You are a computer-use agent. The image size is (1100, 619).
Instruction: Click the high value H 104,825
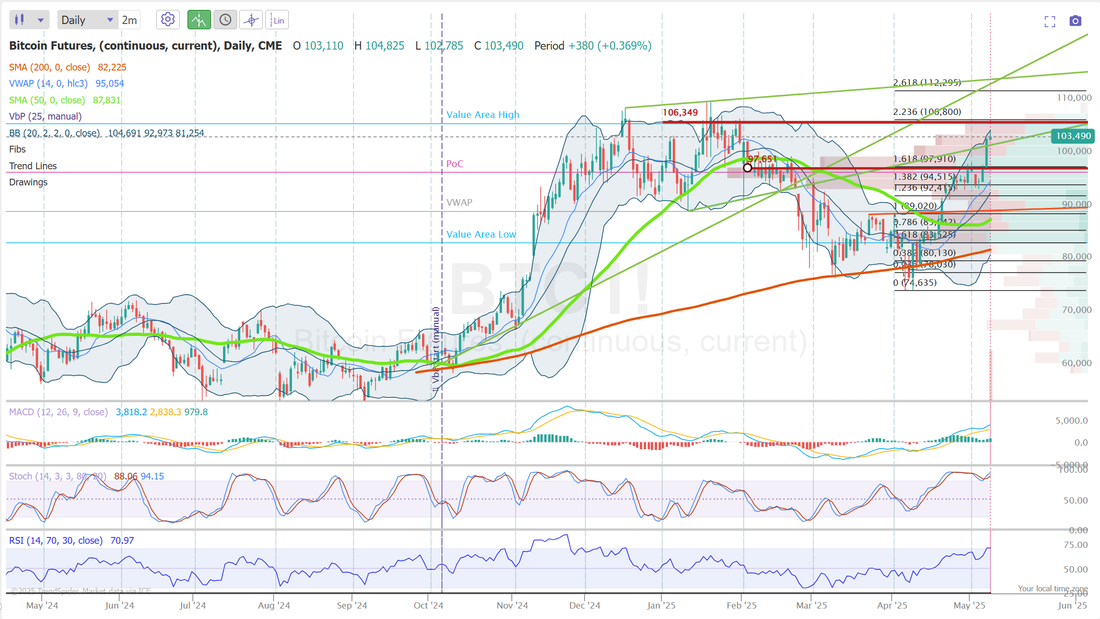pyautogui.click(x=379, y=46)
